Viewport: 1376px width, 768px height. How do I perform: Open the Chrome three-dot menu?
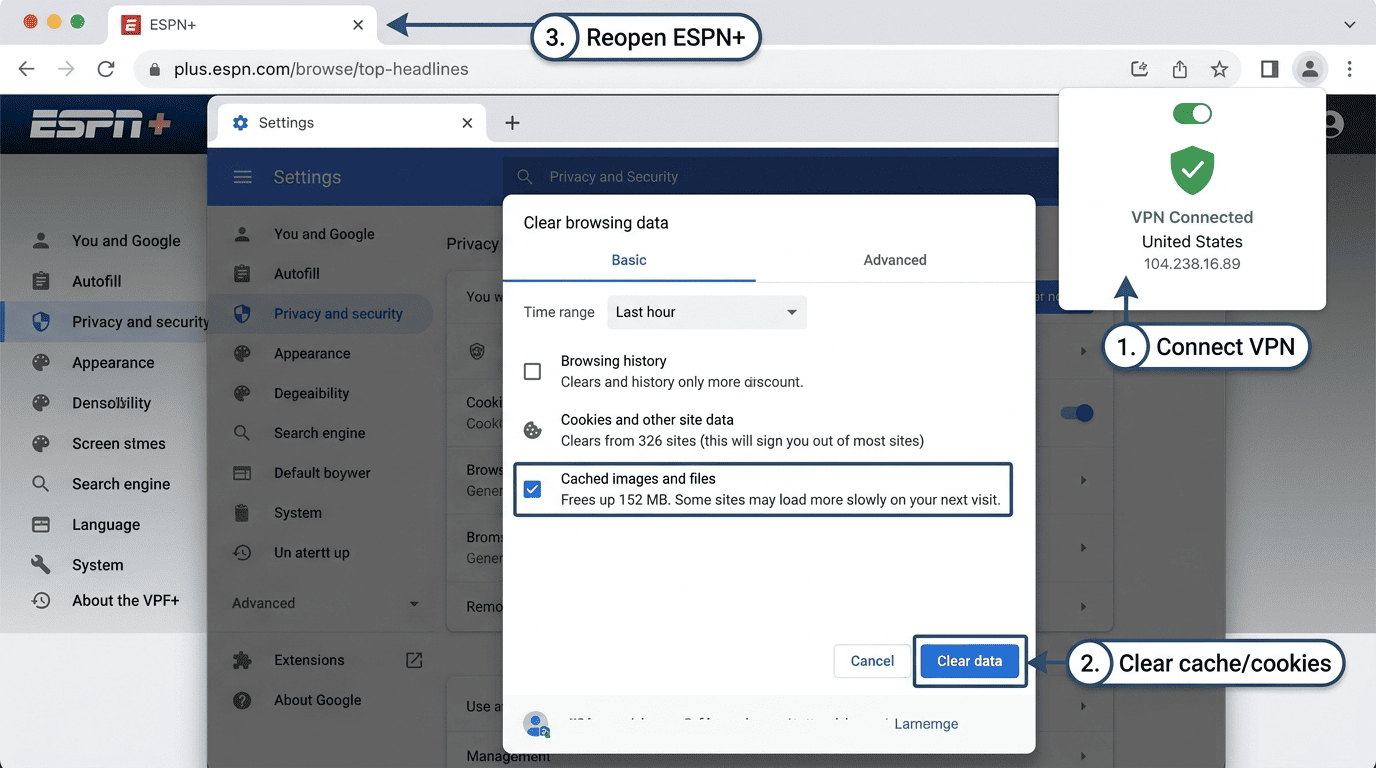click(x=1349, y=69)
